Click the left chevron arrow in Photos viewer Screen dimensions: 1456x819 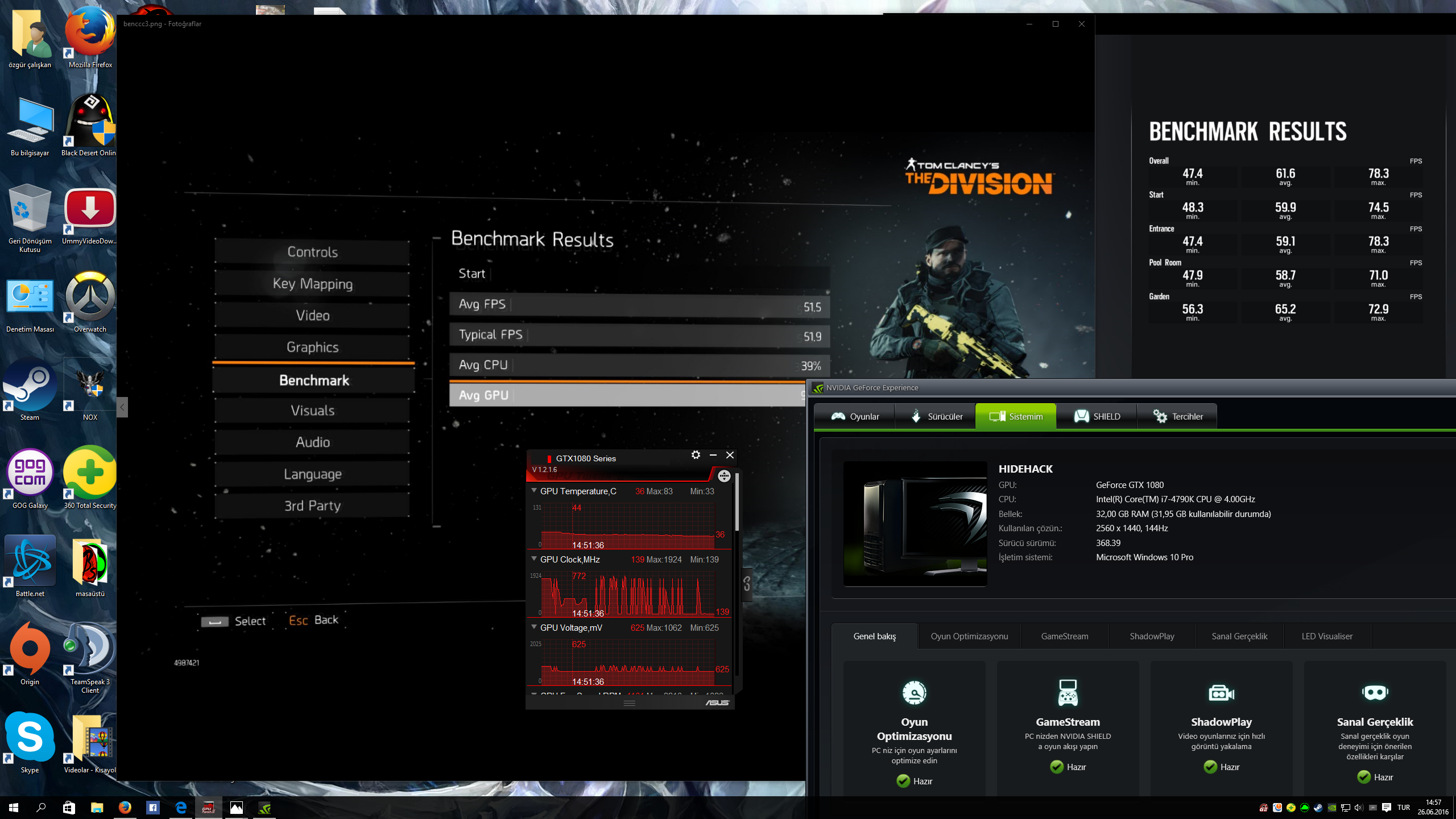122,407
